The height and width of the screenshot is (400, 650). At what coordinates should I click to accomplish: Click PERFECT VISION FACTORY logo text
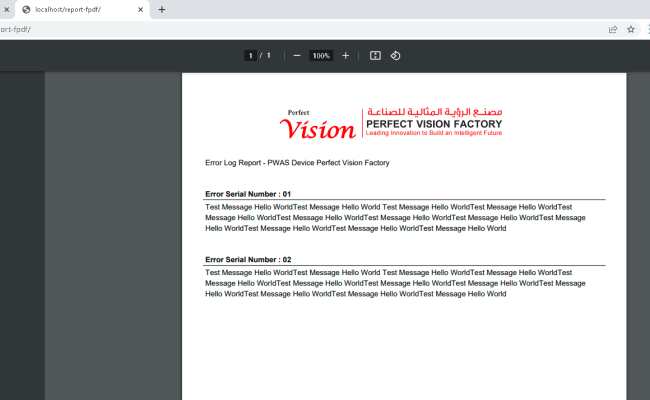click(434, 124)
